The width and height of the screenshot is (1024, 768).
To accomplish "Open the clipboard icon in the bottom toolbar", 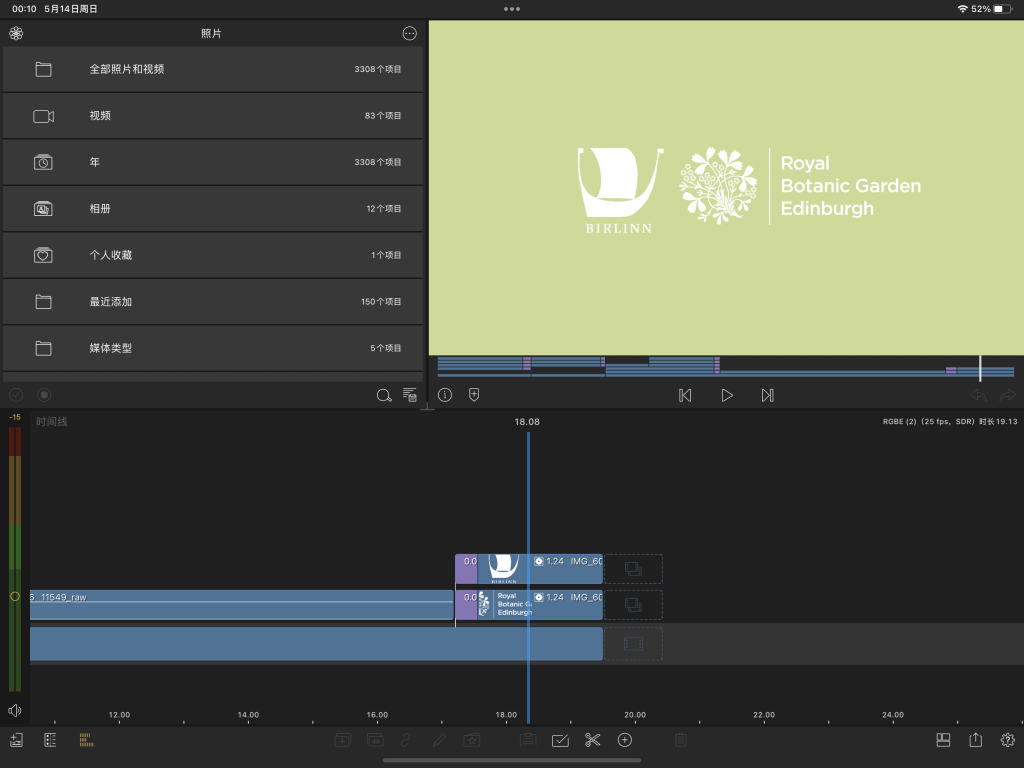I will 528,740.
